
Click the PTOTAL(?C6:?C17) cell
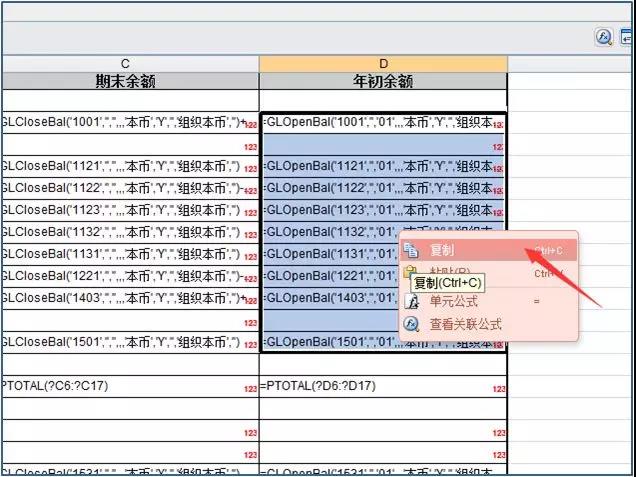pos(131,386)
